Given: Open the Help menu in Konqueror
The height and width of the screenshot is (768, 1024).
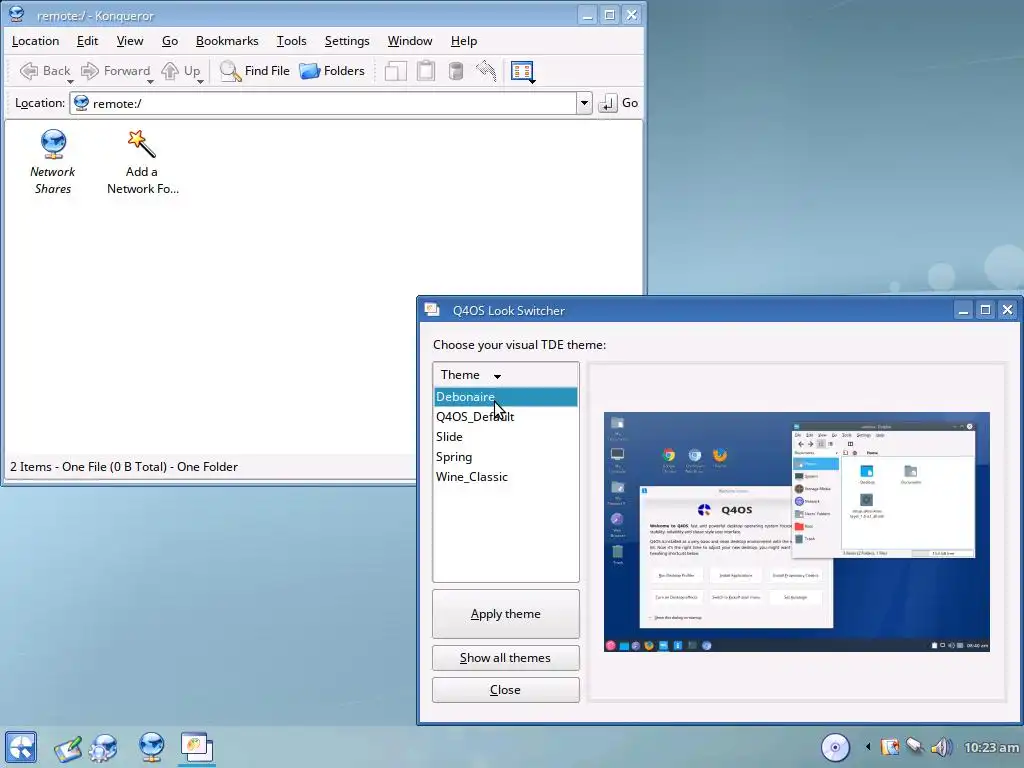Looking at the screenshot, I should pyautogui.click(x=464, y=40).
